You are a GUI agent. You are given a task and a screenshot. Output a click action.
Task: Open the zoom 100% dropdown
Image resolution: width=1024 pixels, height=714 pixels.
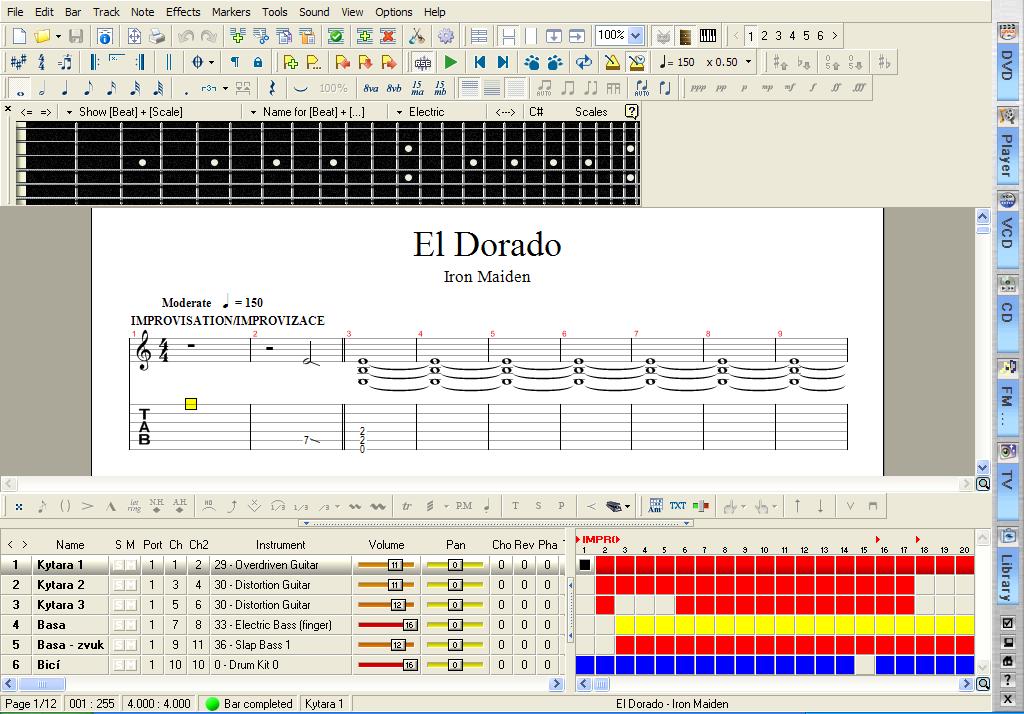pyautogui.click(x=636, y=35)
